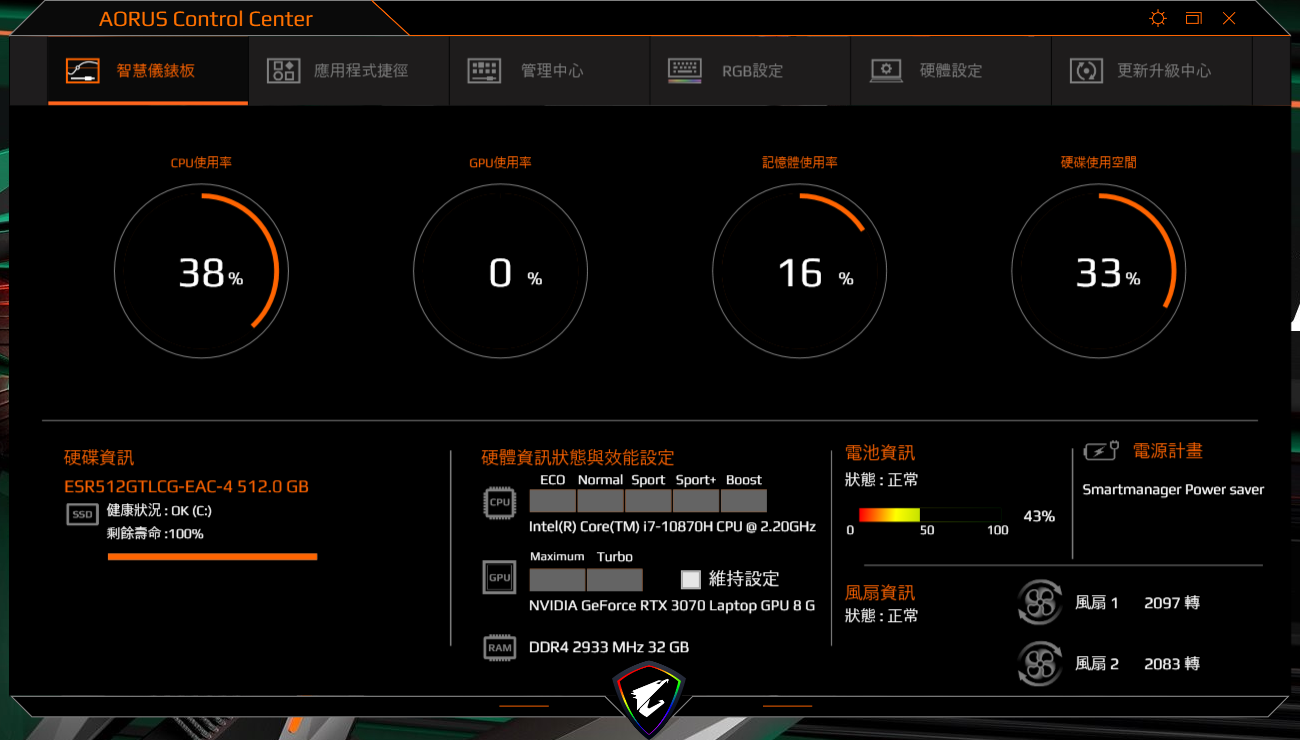This screenshot has width=1300, height=740.
Task: Toggle the 維持設定 checkbox
Action: coord(691,579)
